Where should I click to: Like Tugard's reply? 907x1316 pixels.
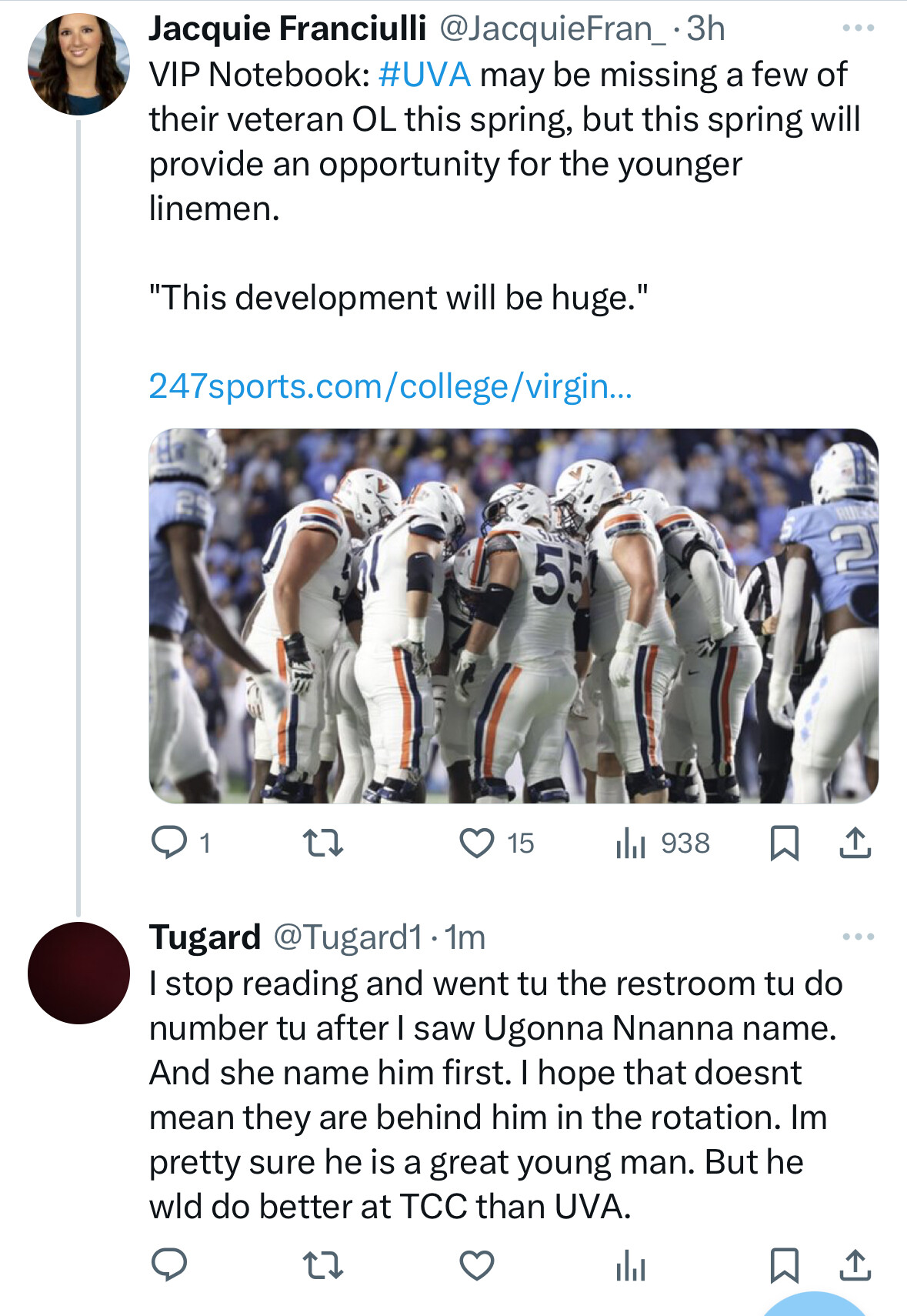pos(477,1265)
